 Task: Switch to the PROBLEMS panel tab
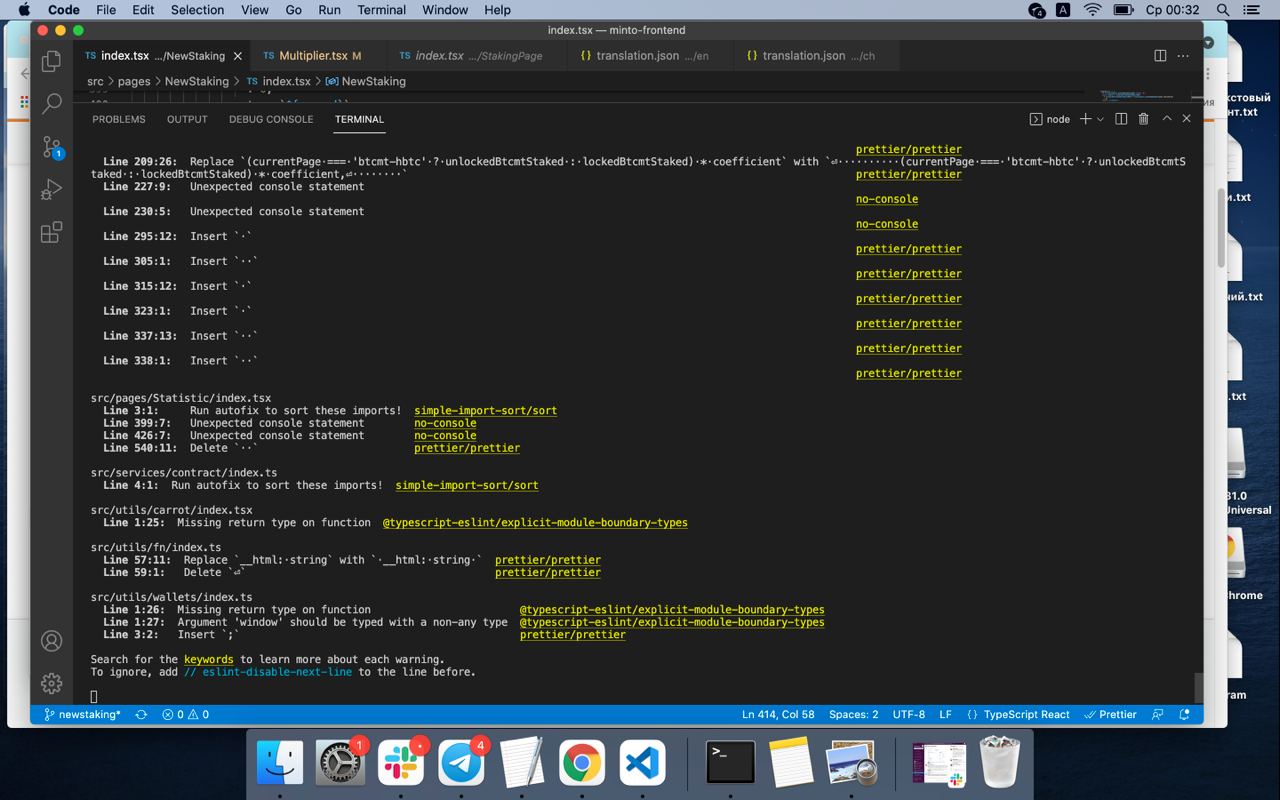click(119, 119)
